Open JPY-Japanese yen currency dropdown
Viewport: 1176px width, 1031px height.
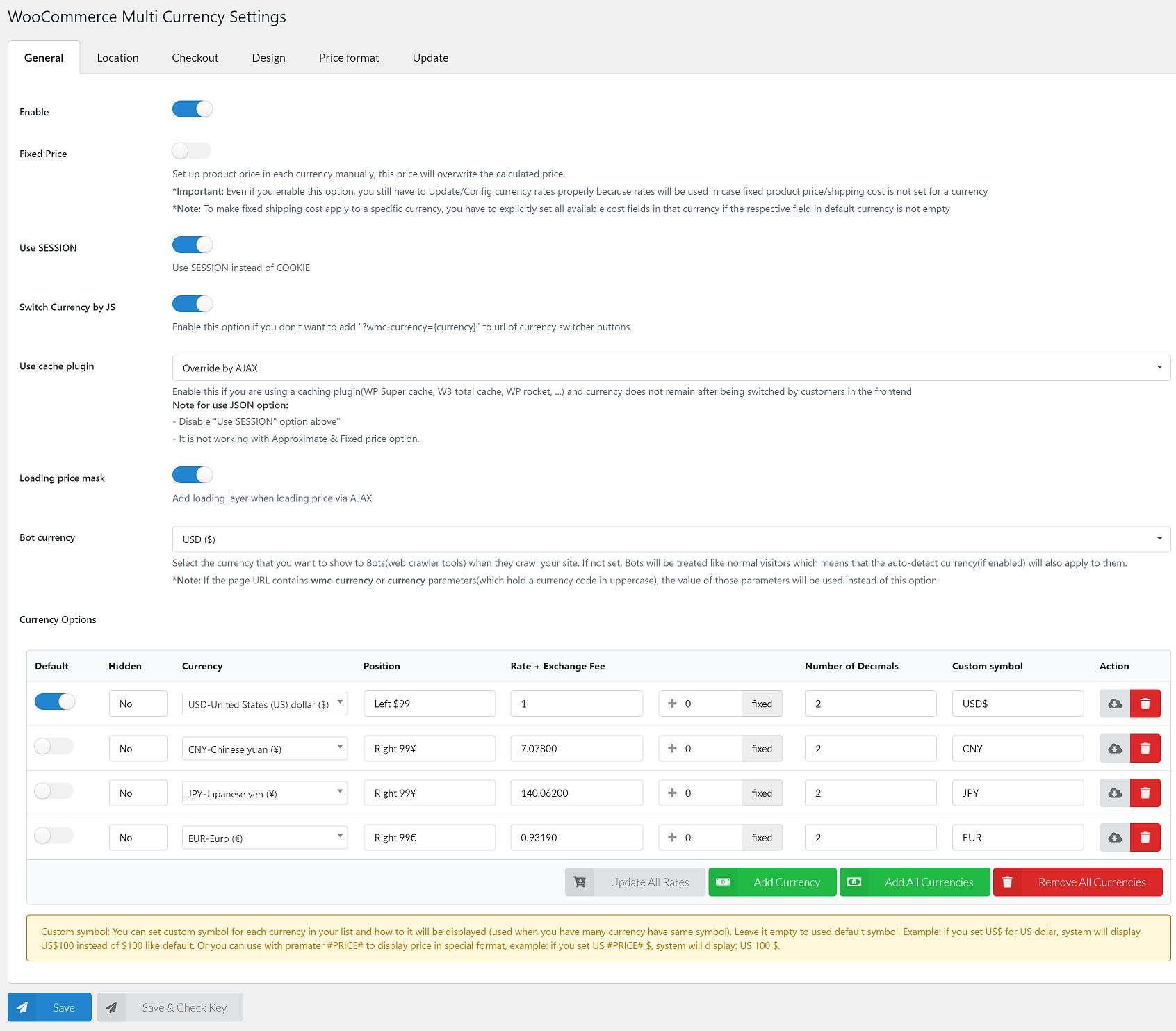point(265,793)
